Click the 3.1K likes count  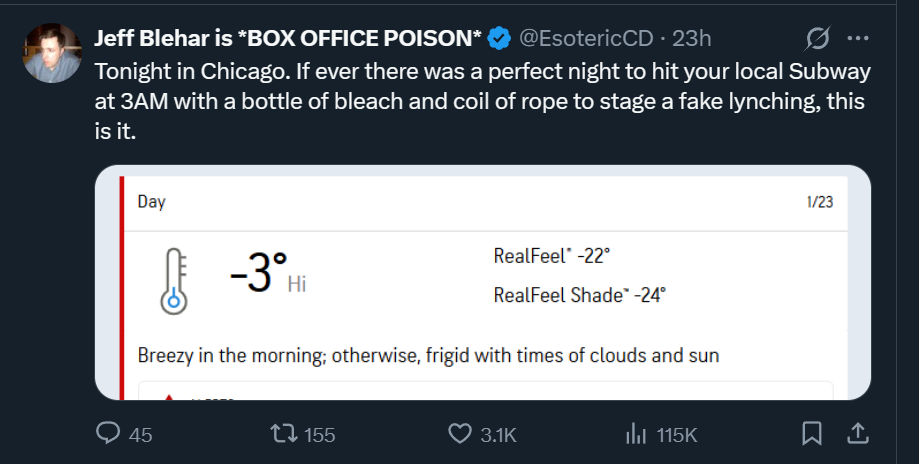click(498, 435)
